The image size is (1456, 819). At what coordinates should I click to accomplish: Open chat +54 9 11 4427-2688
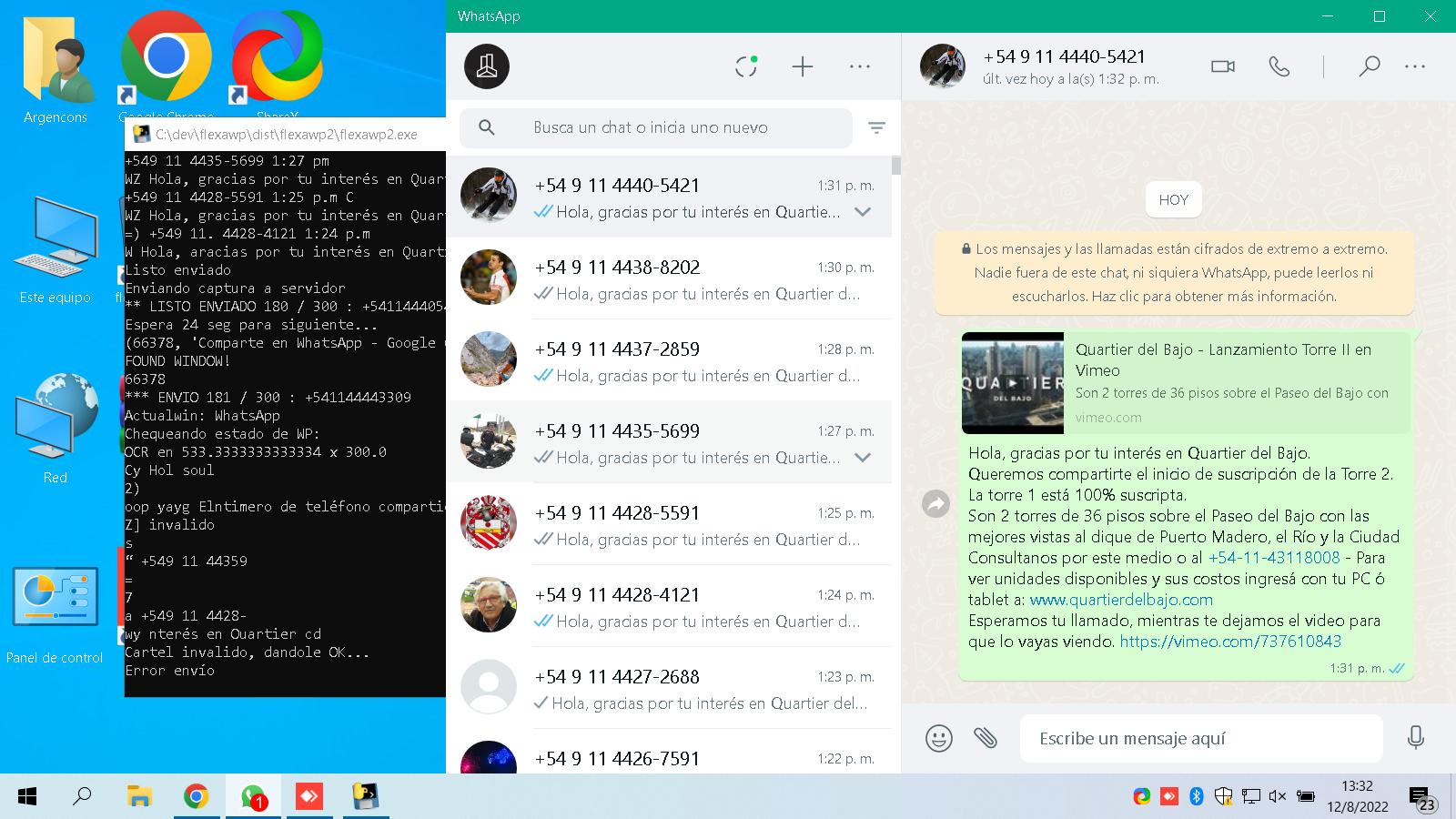669,688
